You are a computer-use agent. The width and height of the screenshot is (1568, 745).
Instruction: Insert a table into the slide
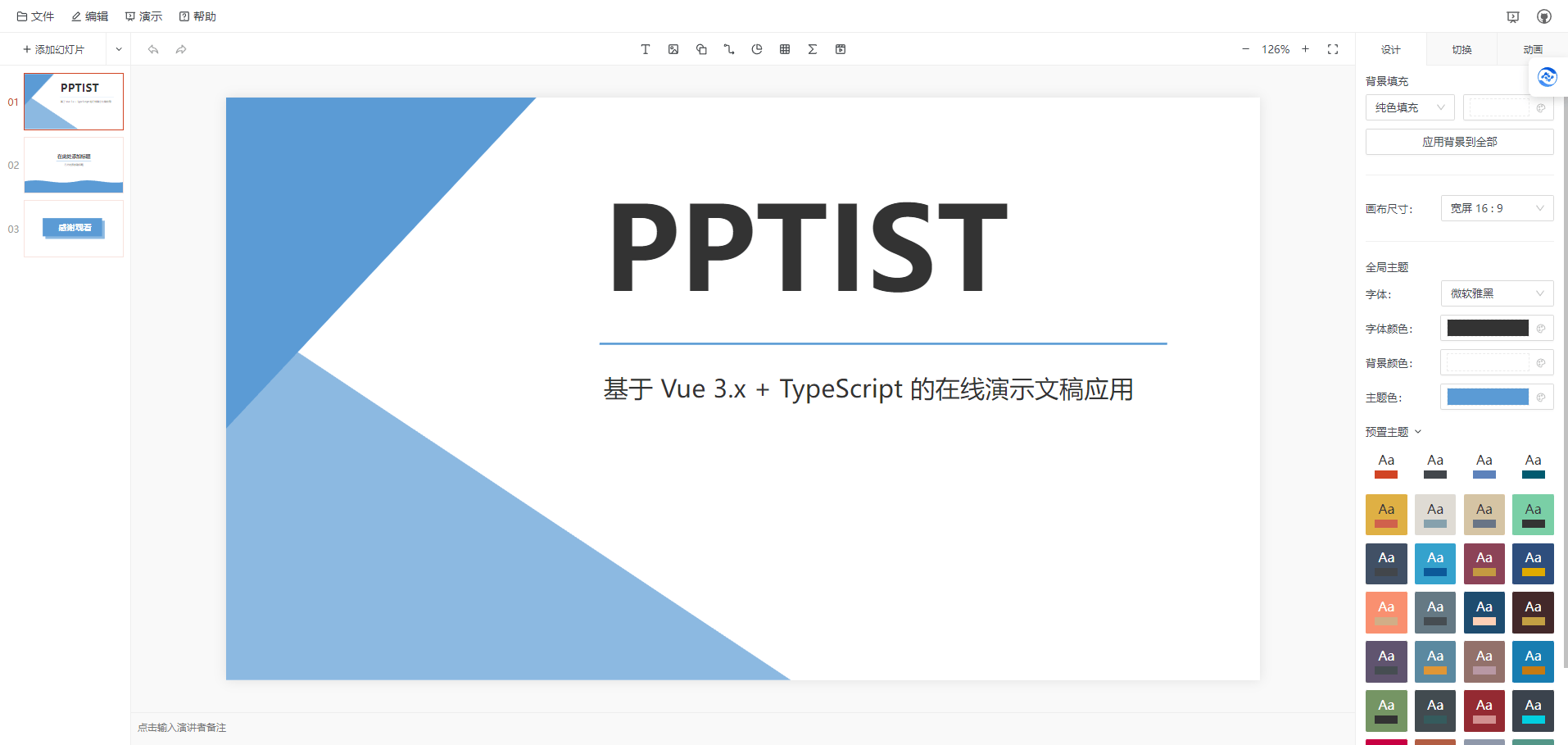tap(784, 49)
